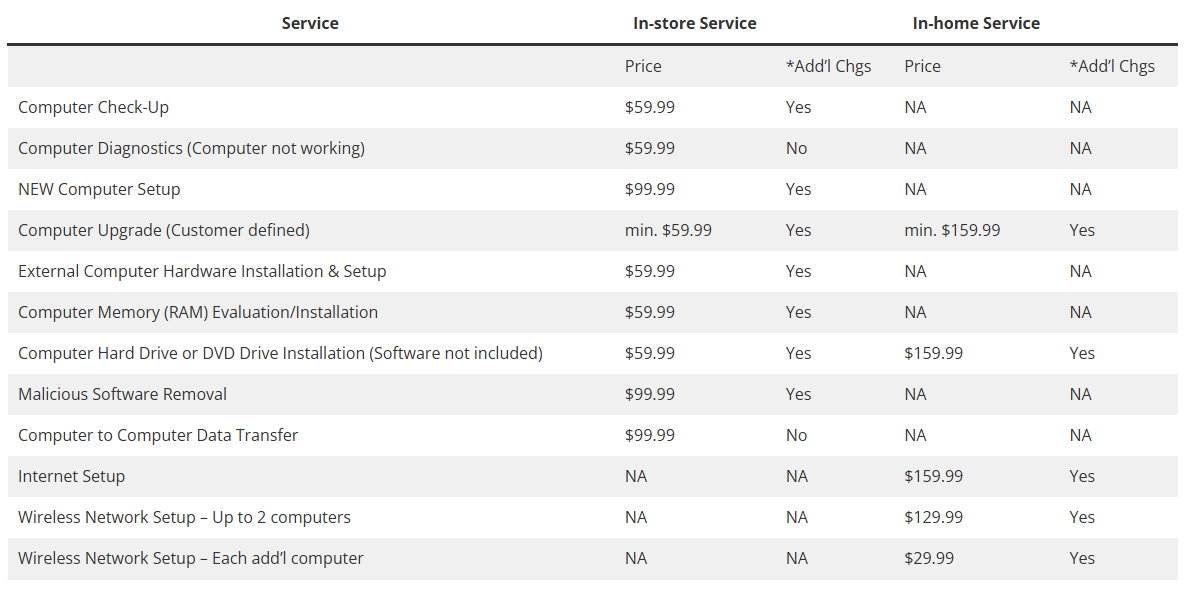Click the in-store Price subheader
The height and width of the screenshot is (592, 1188).
tap(643, 66)
